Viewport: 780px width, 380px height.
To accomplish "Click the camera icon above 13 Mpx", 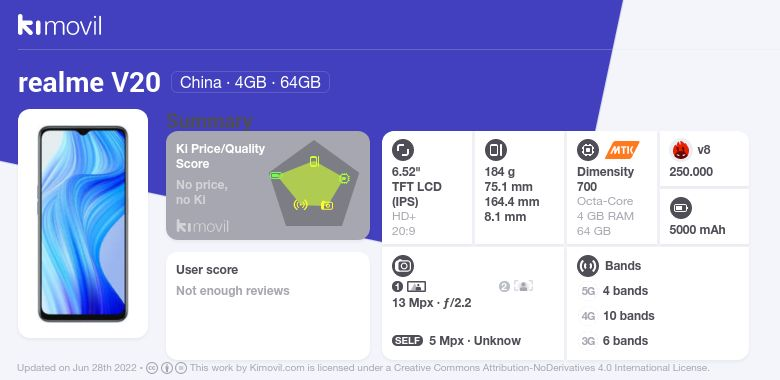I will coord(403,266).
